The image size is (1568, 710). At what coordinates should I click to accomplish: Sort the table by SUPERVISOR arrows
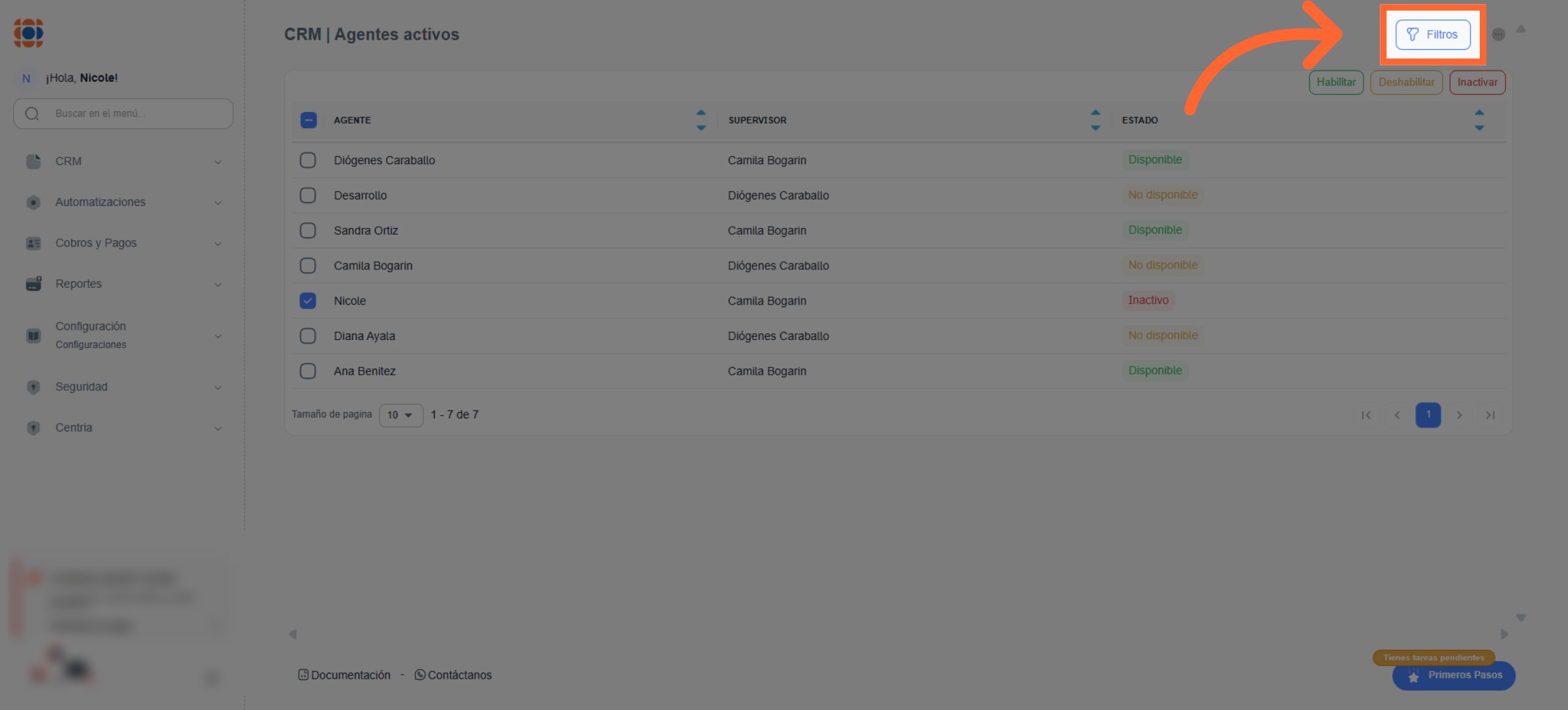pyautogui.click(x=1095, y=120)
